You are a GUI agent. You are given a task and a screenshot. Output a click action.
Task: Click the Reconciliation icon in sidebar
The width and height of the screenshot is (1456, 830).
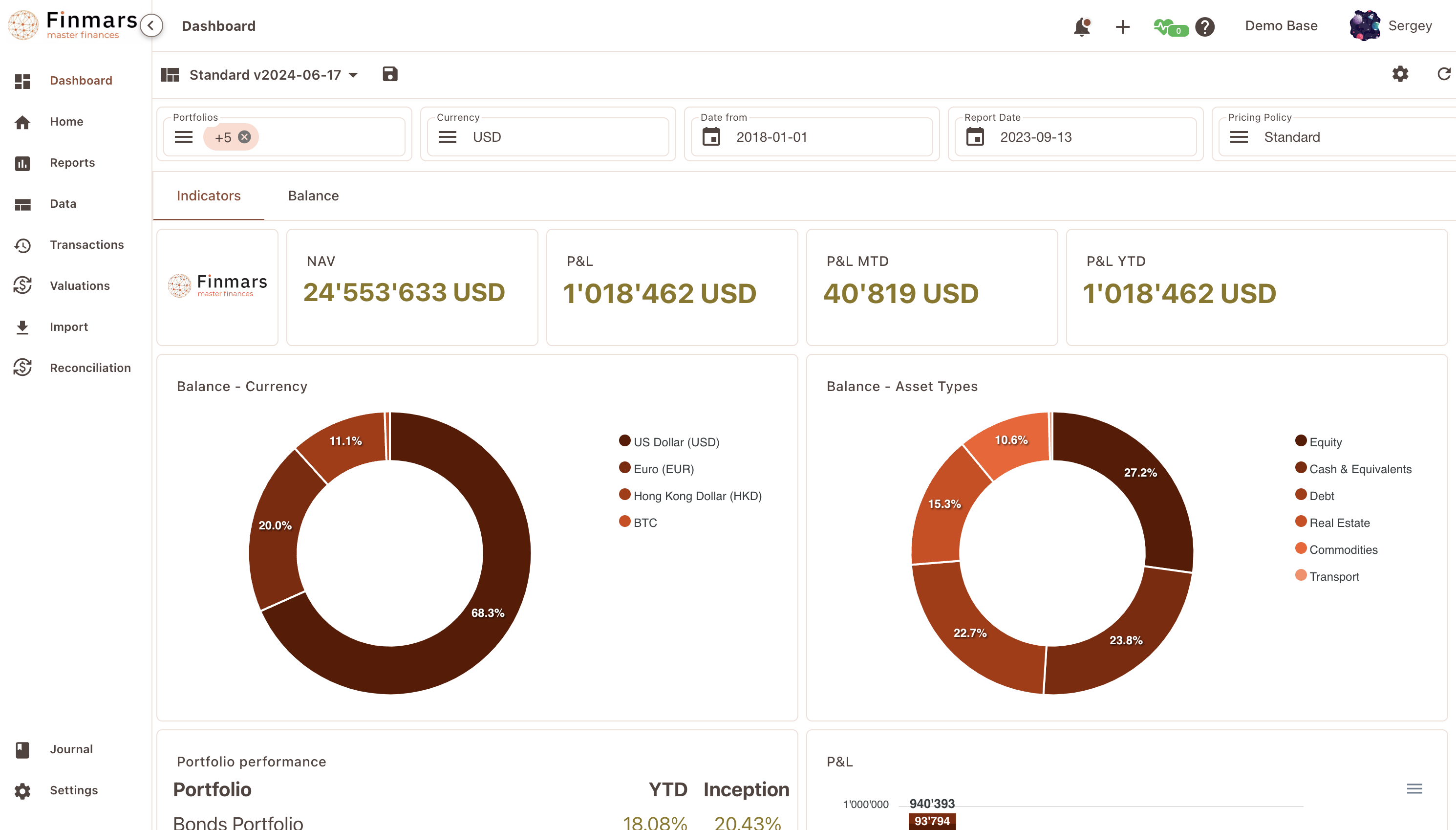click(22, 368)
